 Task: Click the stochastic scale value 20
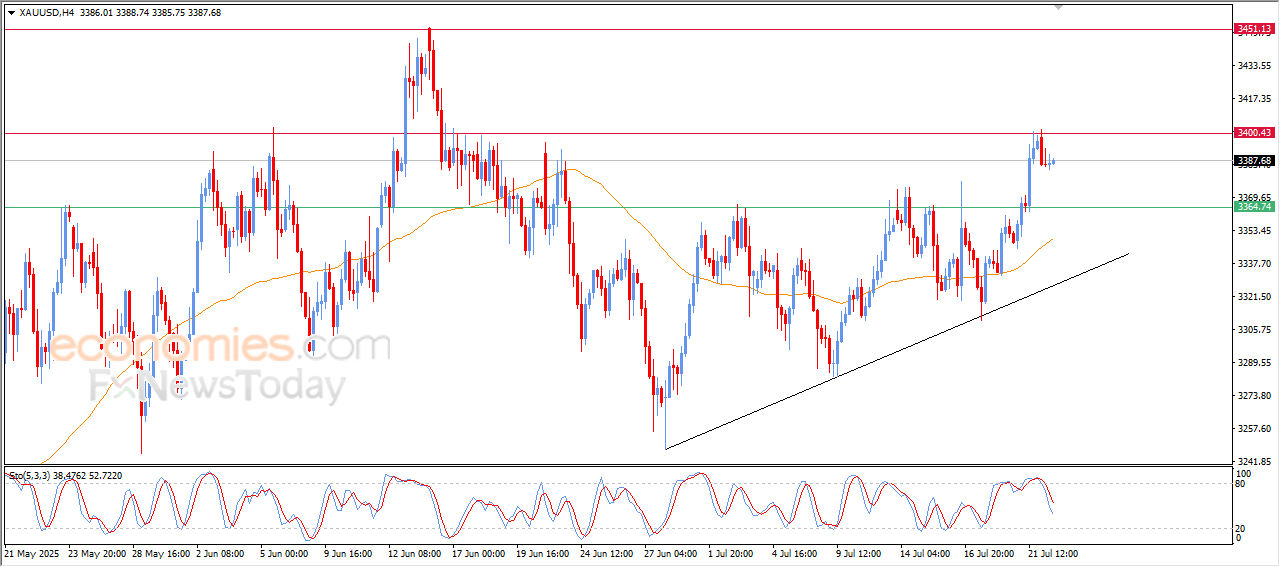1242,528
